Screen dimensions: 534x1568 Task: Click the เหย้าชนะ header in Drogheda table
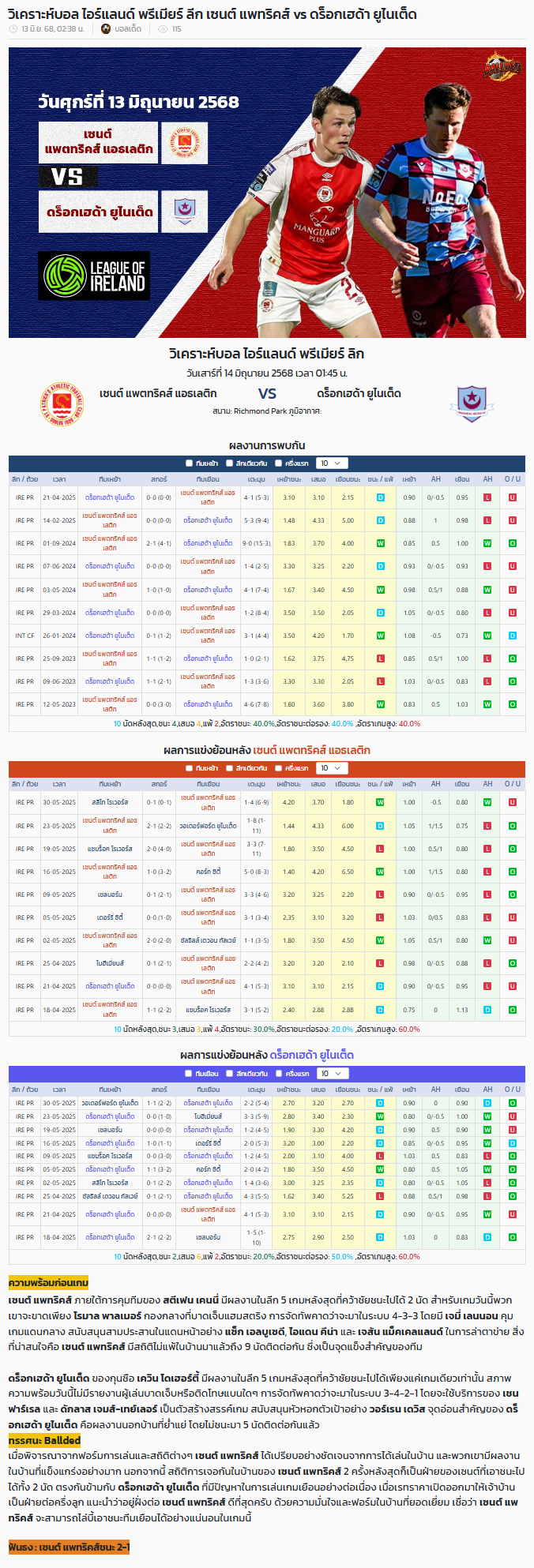[289, 1090]
